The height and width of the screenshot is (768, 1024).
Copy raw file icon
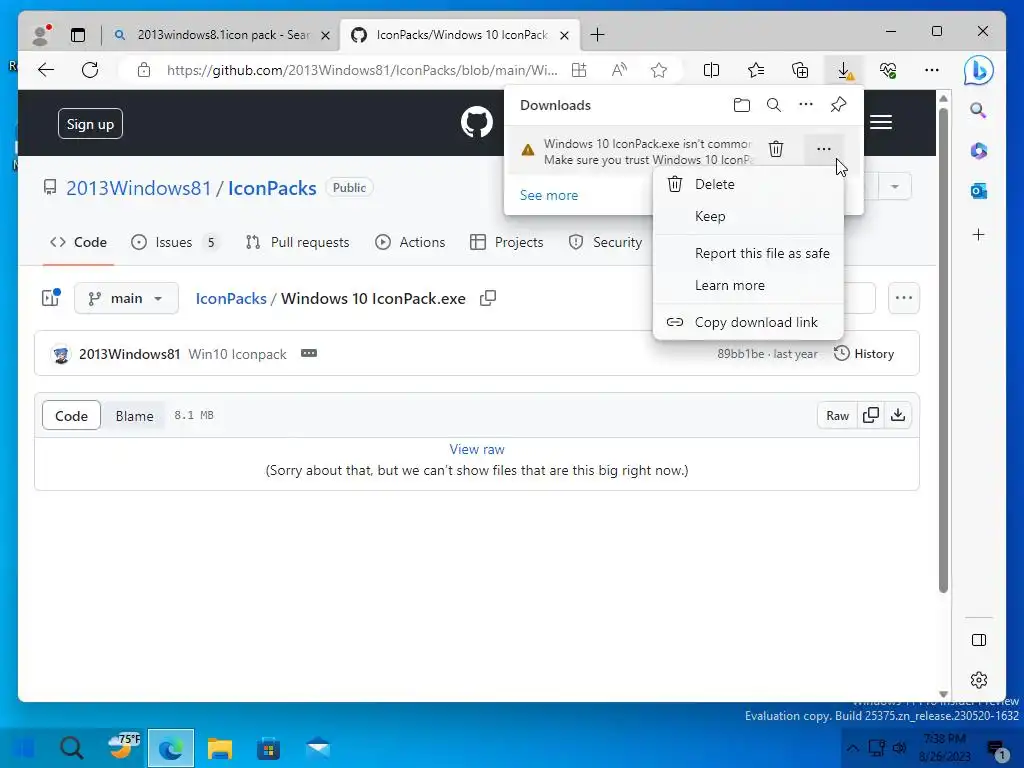click(871, 415)
